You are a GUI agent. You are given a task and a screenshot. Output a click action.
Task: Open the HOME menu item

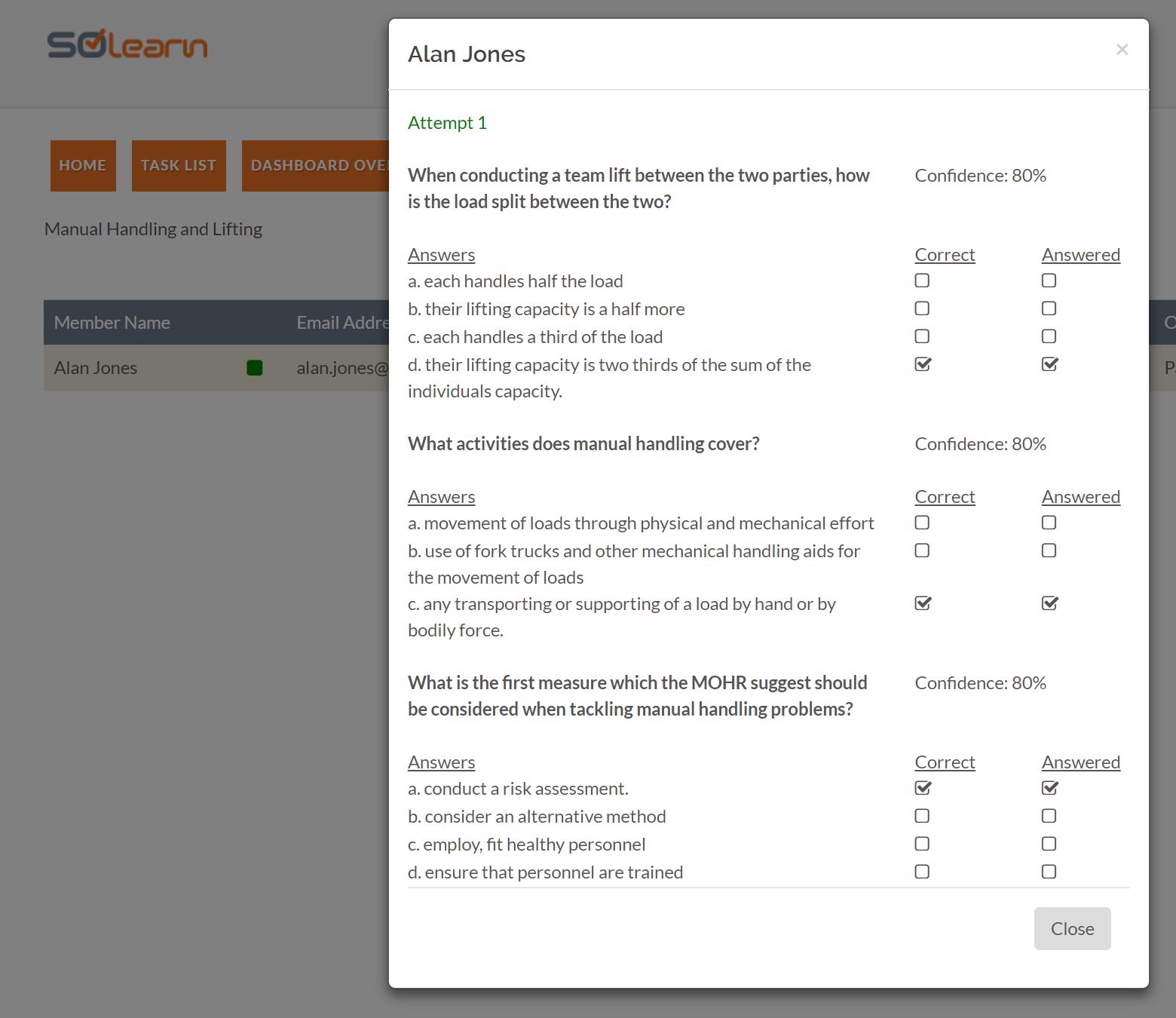(83, 166)
